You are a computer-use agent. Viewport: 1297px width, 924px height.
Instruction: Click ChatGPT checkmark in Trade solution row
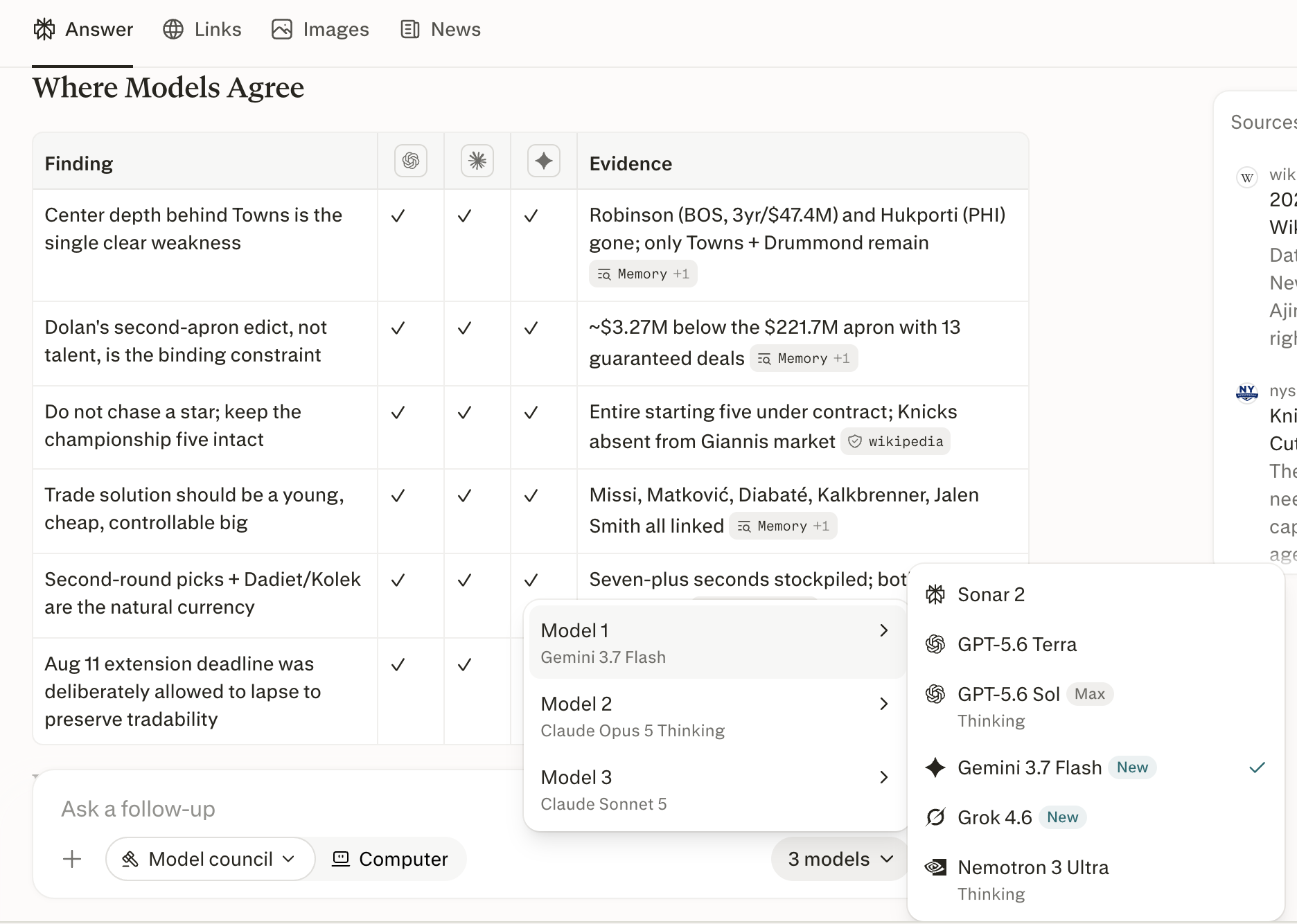398,496
